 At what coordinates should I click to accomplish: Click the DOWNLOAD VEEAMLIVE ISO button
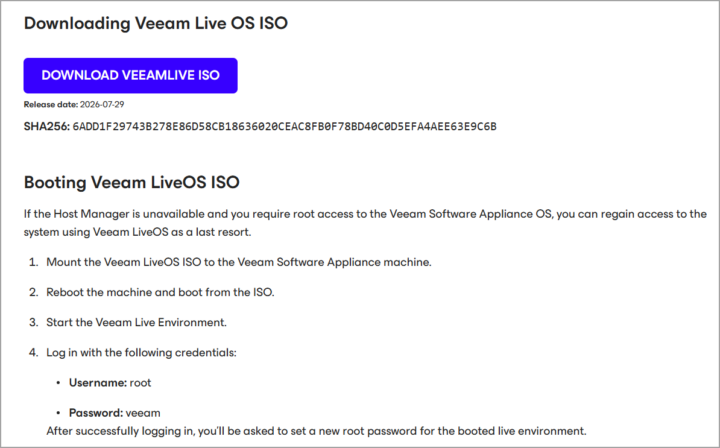(130, 75)
